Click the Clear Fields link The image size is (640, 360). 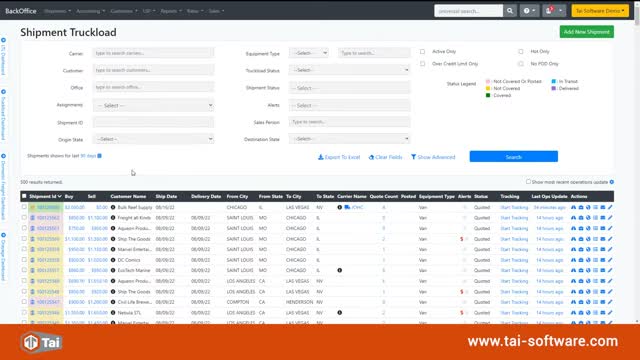point(385,157)
